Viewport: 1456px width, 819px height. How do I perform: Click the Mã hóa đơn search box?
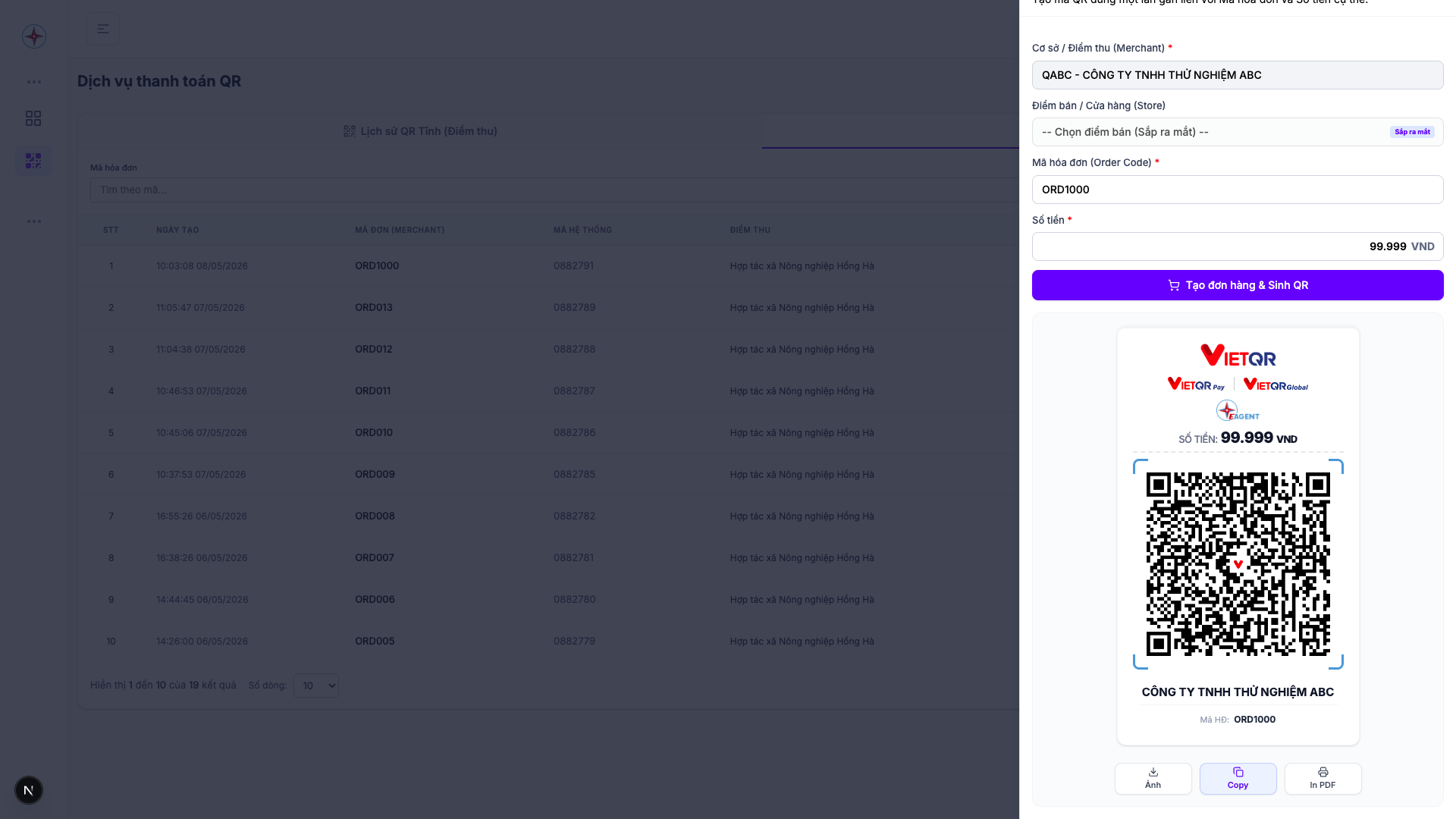click(x=554, y=190)
